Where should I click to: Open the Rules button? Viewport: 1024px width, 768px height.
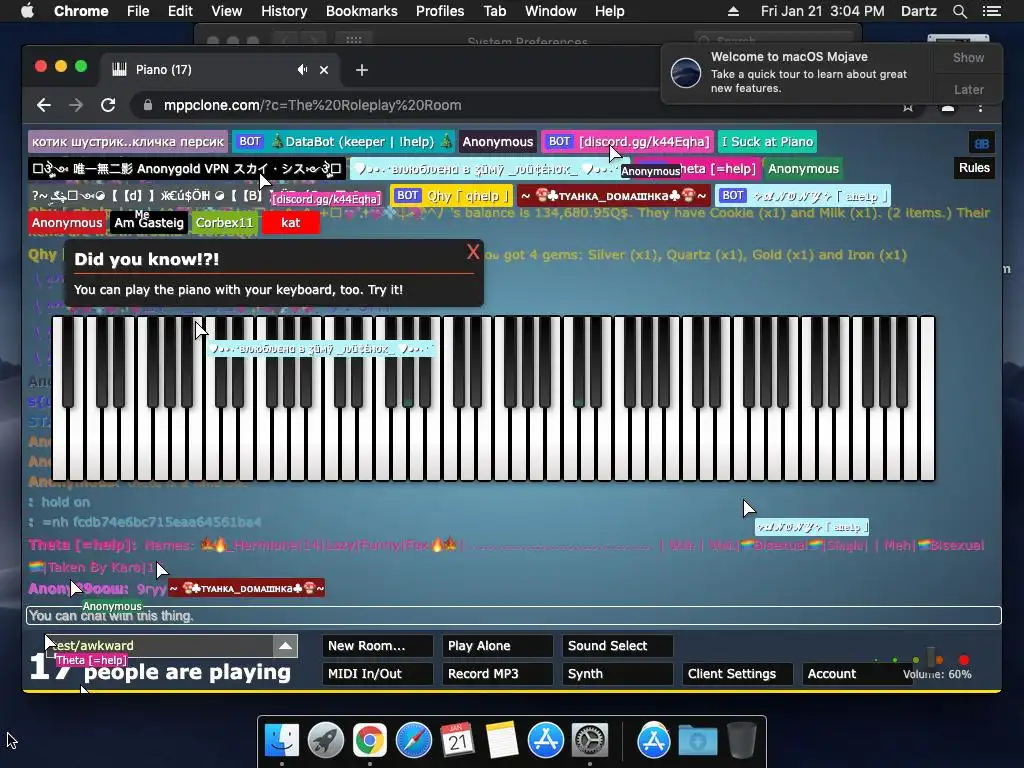tap(974, 168)
